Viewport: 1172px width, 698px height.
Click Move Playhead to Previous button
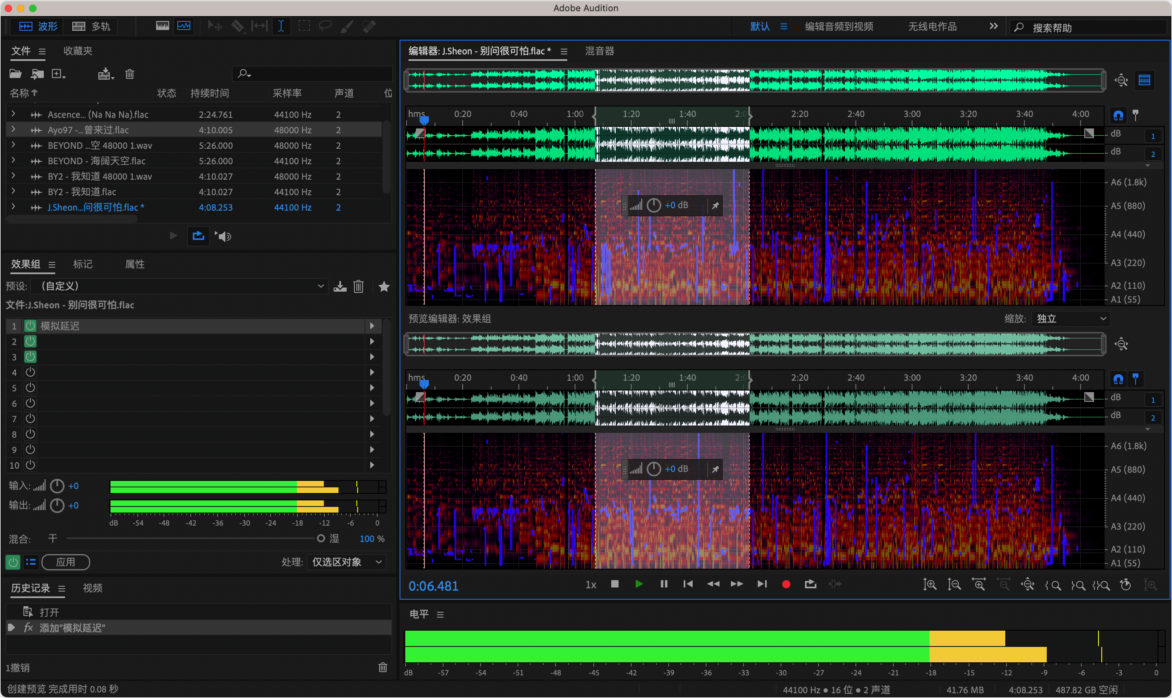point(688,584)
